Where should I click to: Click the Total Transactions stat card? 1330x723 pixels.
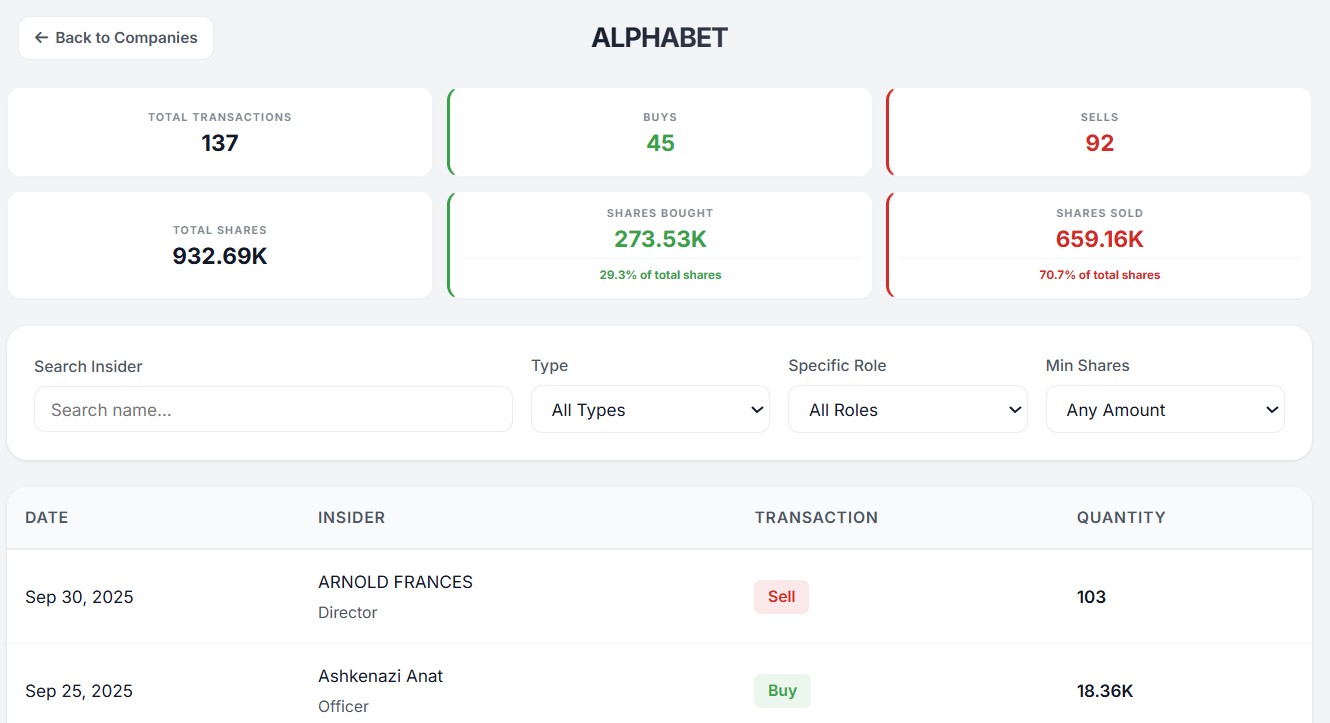(219, 131)
